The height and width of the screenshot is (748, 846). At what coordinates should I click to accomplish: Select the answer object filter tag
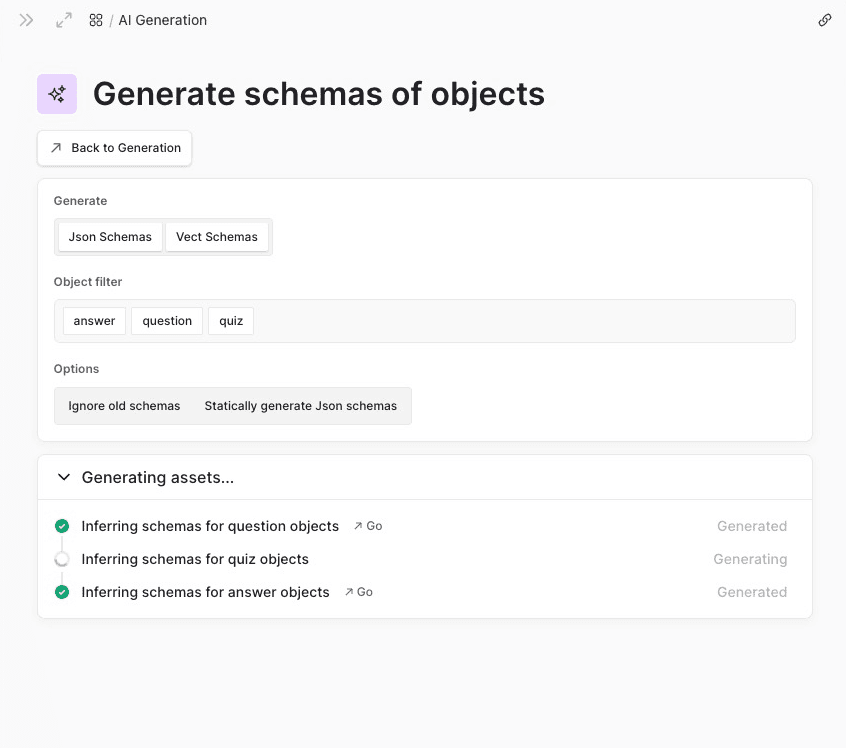tap(94, 321)
